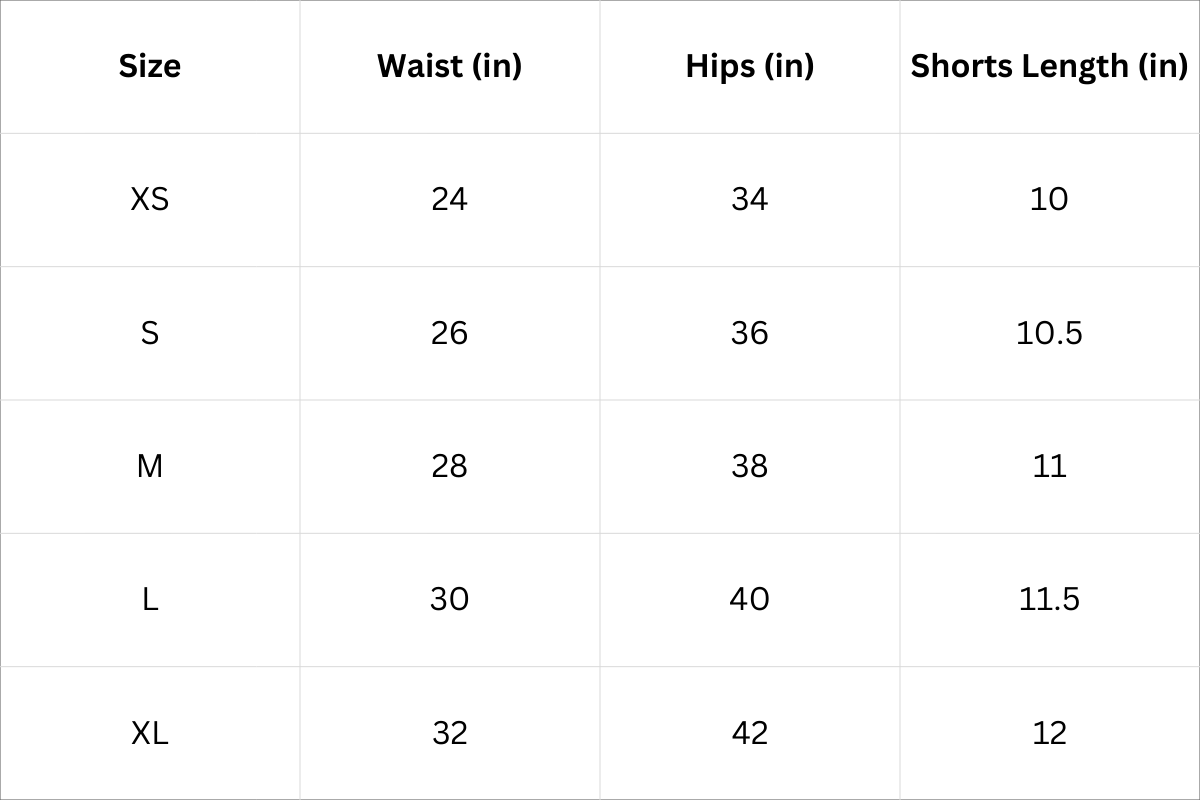
Task: Click the waist value 24
Action: (449, 199)
